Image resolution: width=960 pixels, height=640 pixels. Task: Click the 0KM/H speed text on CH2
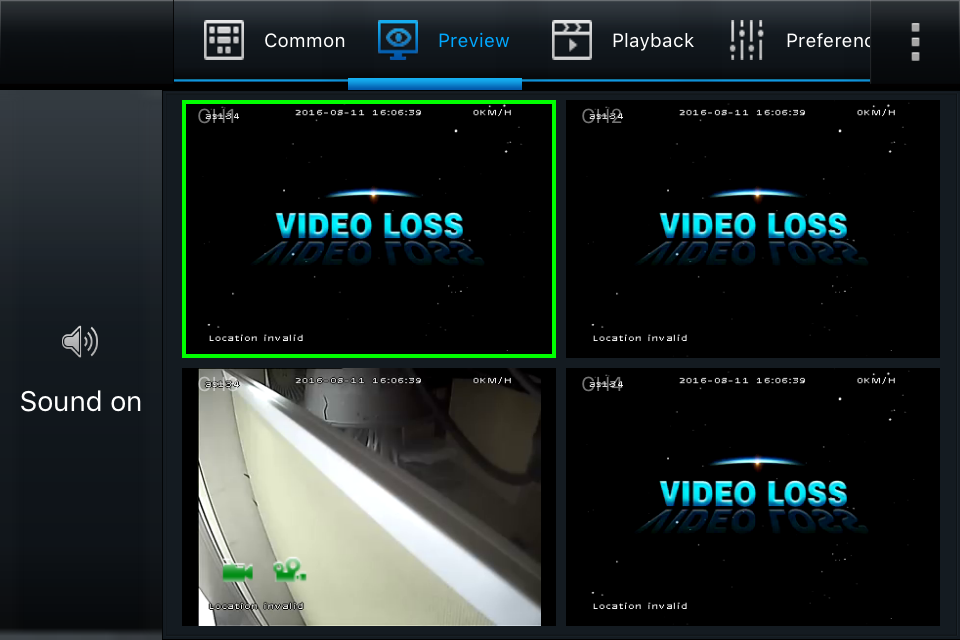tap(876, 112)
